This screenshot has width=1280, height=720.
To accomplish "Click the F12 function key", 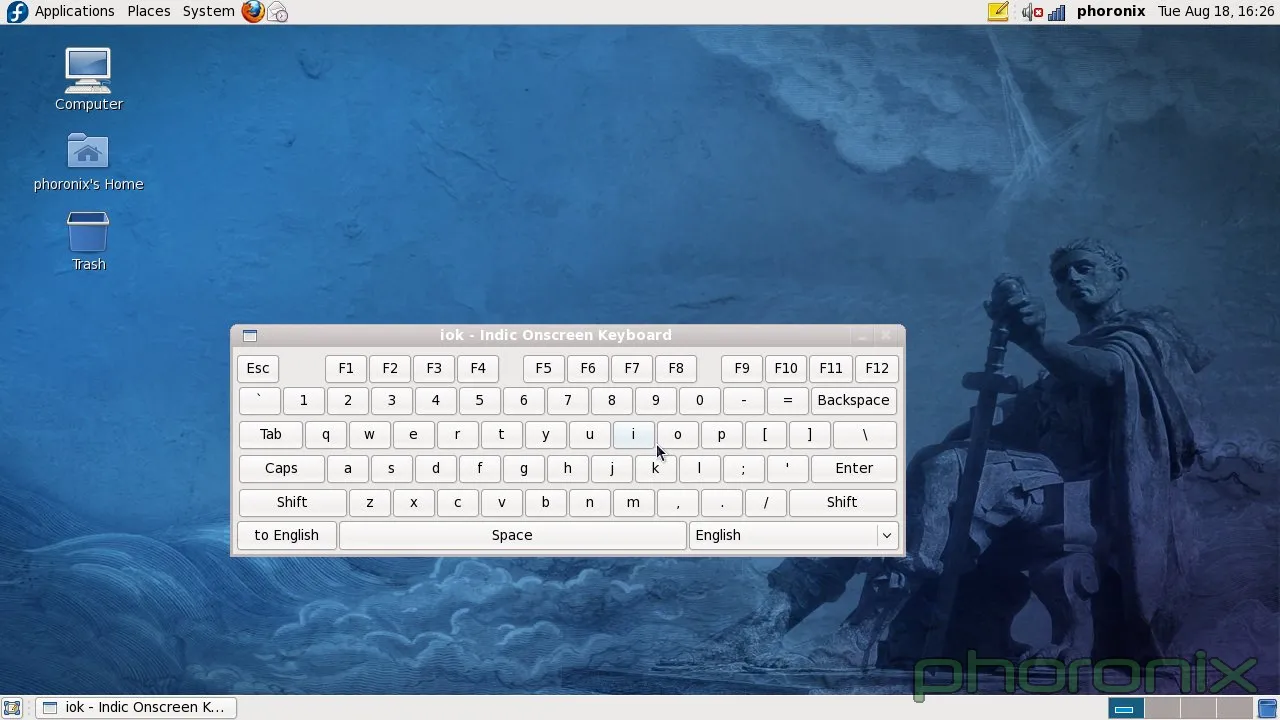I will [x=877, y=368].
